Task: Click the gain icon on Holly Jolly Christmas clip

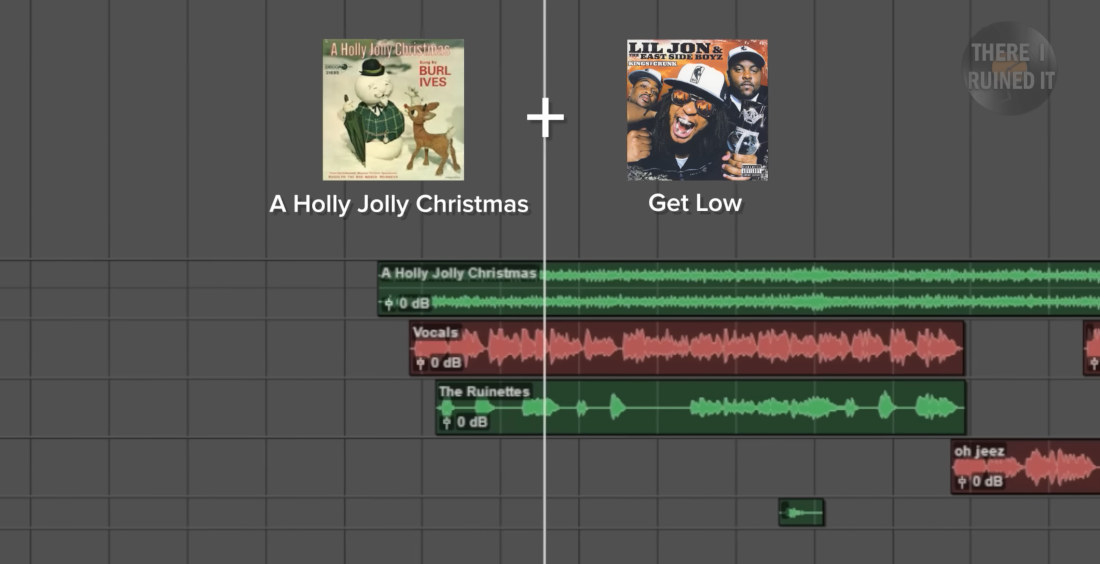Action: (389, 303)
